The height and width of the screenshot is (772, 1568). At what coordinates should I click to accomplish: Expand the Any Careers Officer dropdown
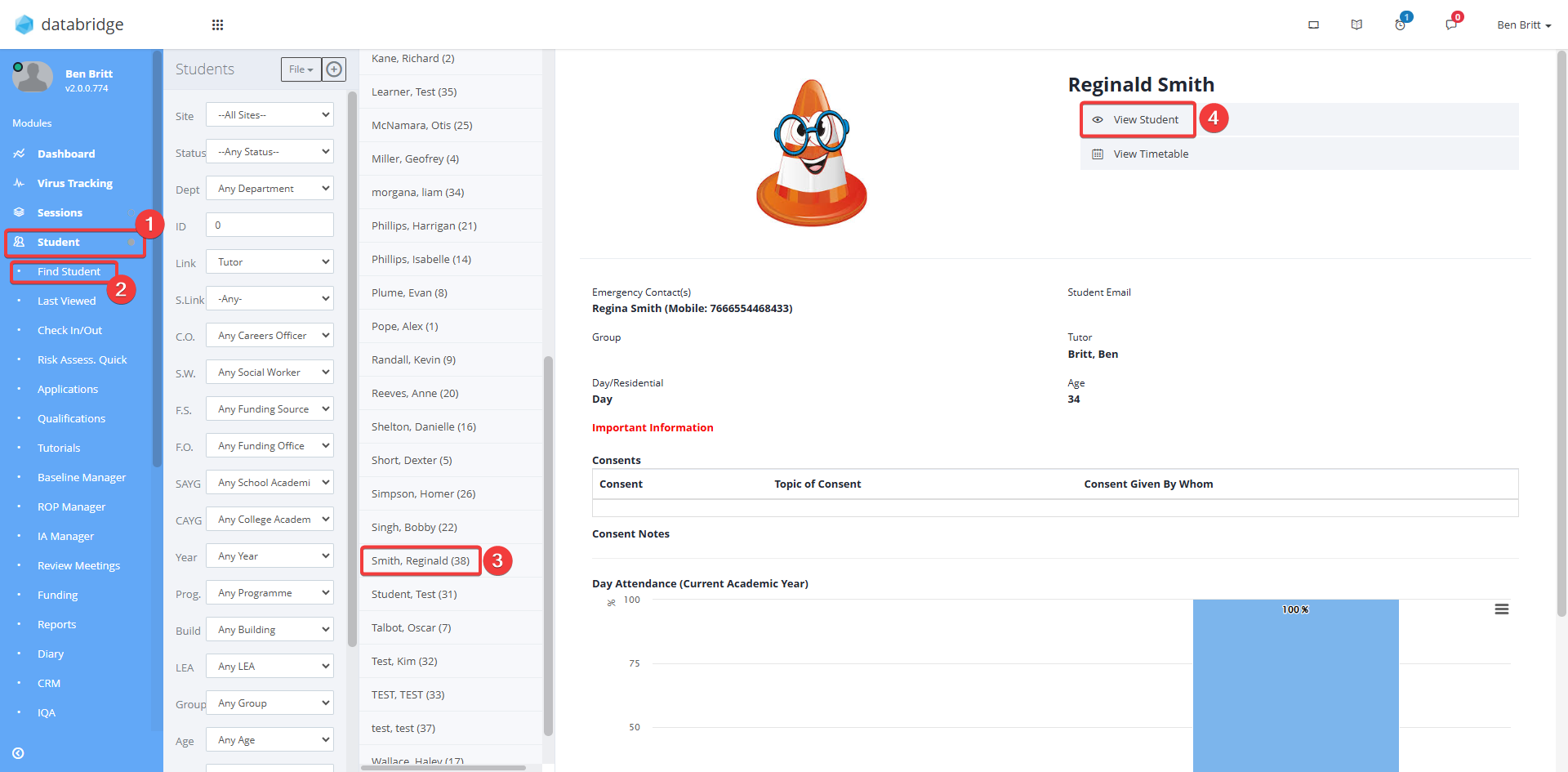269,336
